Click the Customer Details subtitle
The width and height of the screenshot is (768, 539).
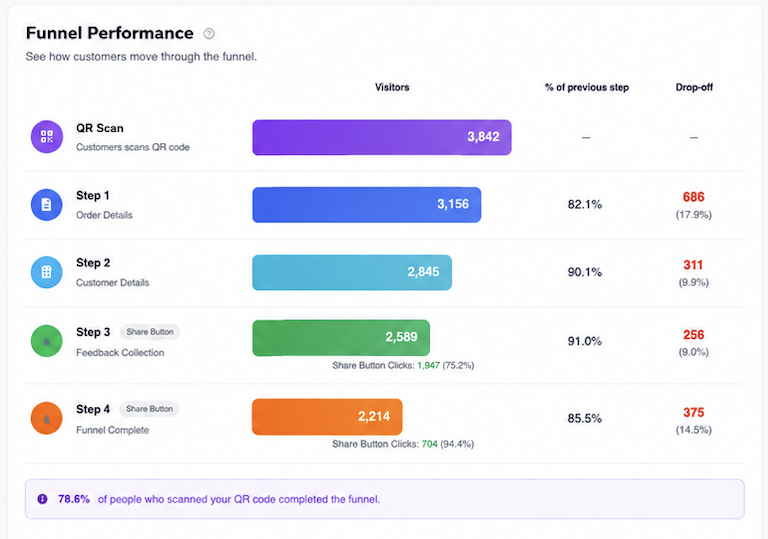113,283
